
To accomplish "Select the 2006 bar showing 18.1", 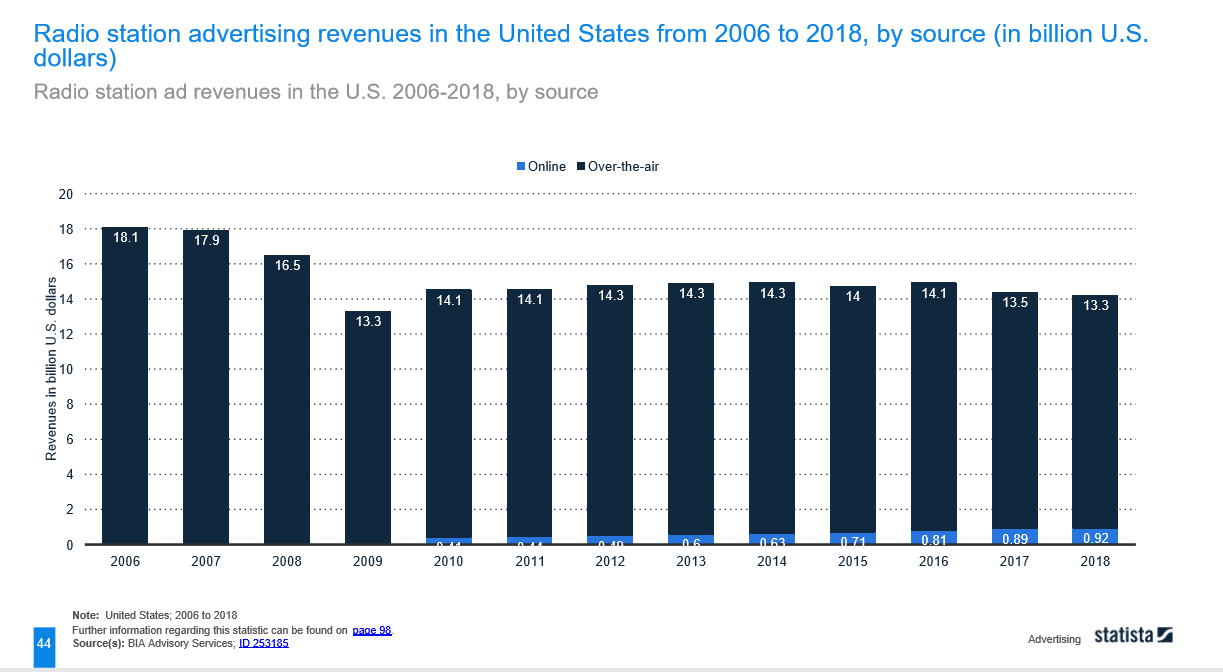I will coord(125,386).
